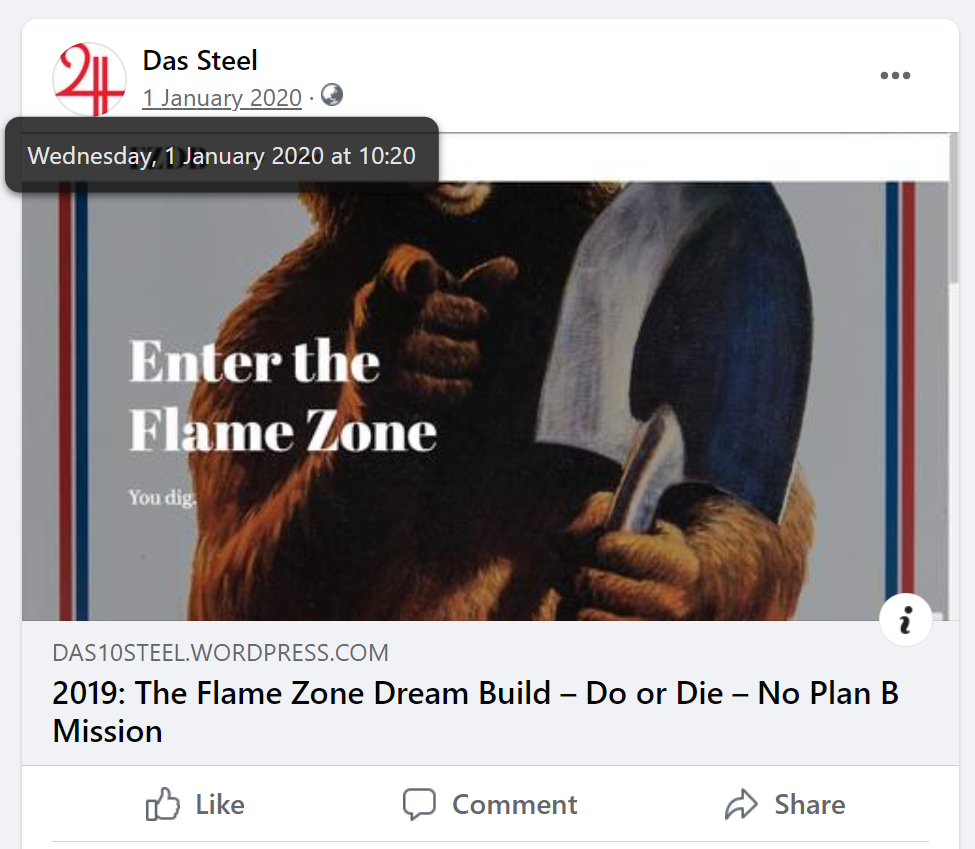
Task: Click the Share arrow icon
Action: click(741, 805)
